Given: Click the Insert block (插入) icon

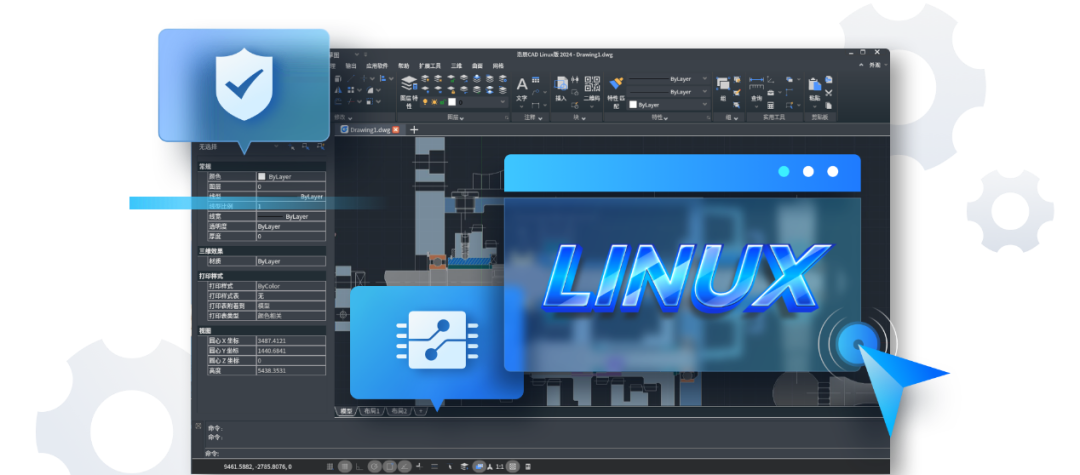Looking at the screenshot, I should tap(561, 87).
